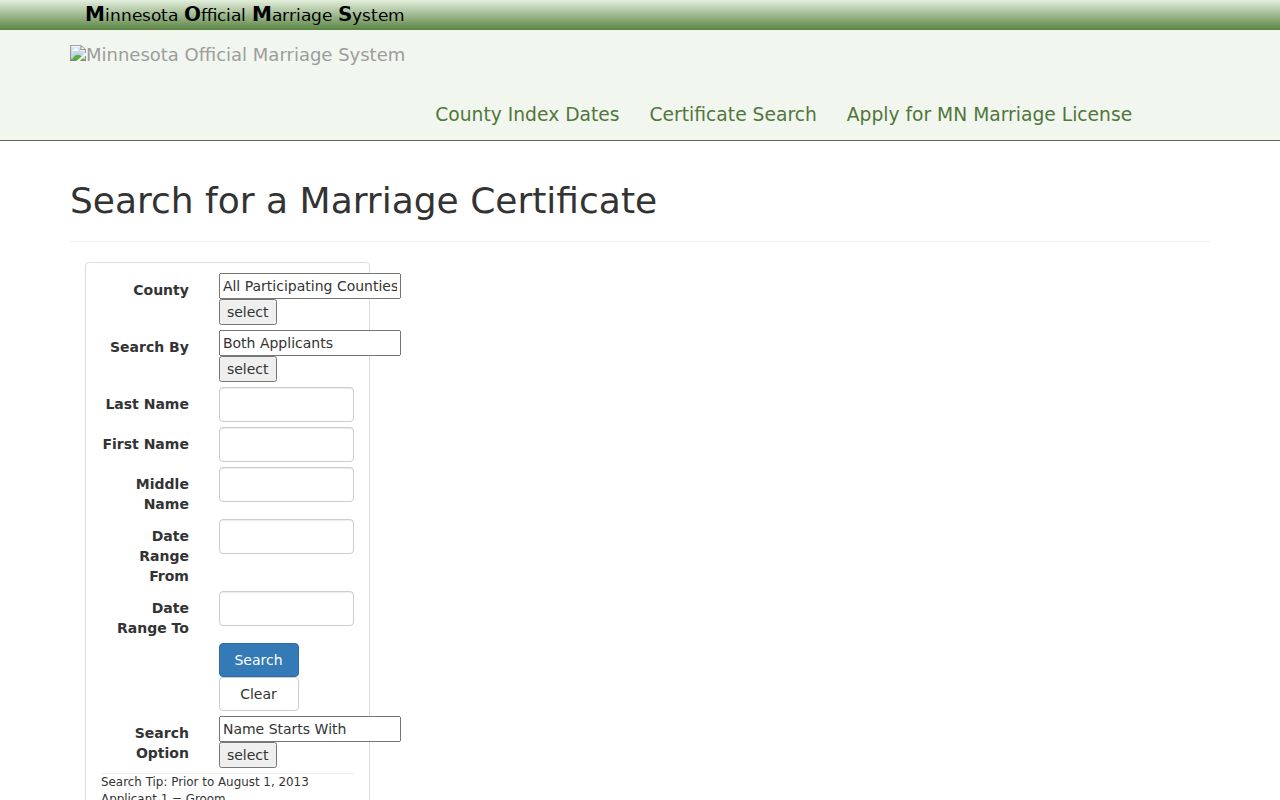Click the Minnesota Official Marriage System logo image

point(237,55)
